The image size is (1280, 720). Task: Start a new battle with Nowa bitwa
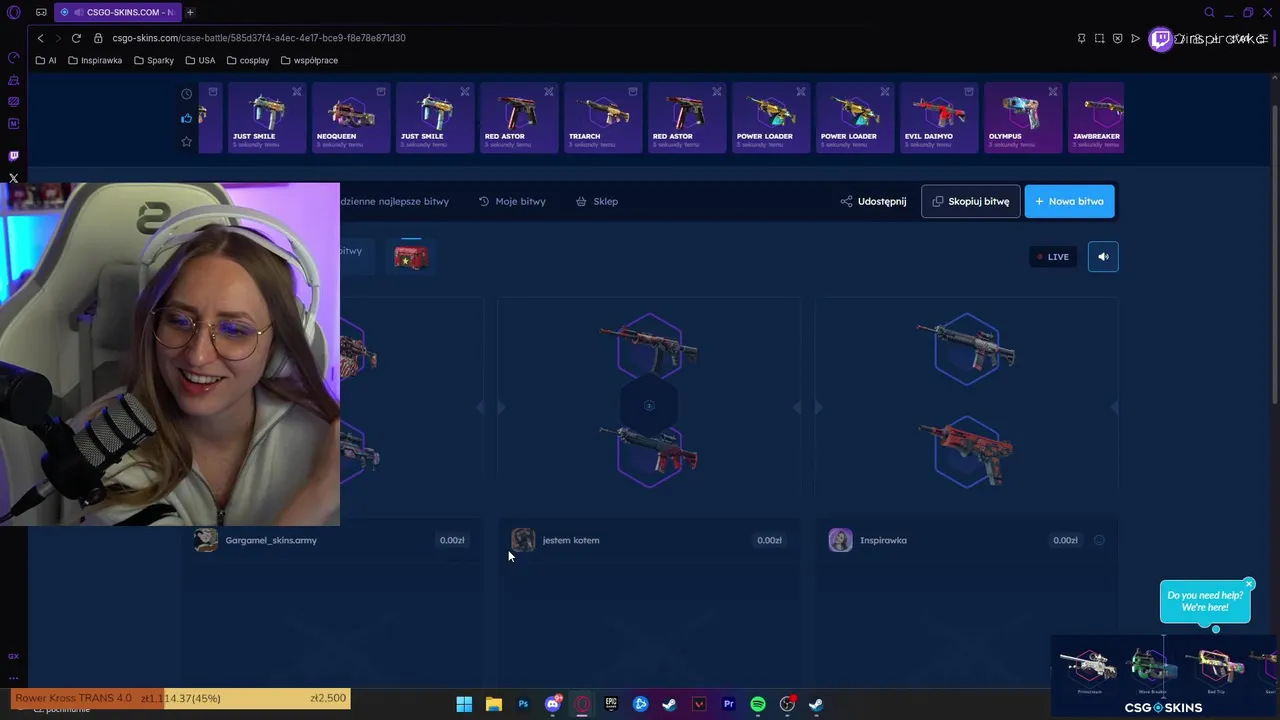[1069, 201]
